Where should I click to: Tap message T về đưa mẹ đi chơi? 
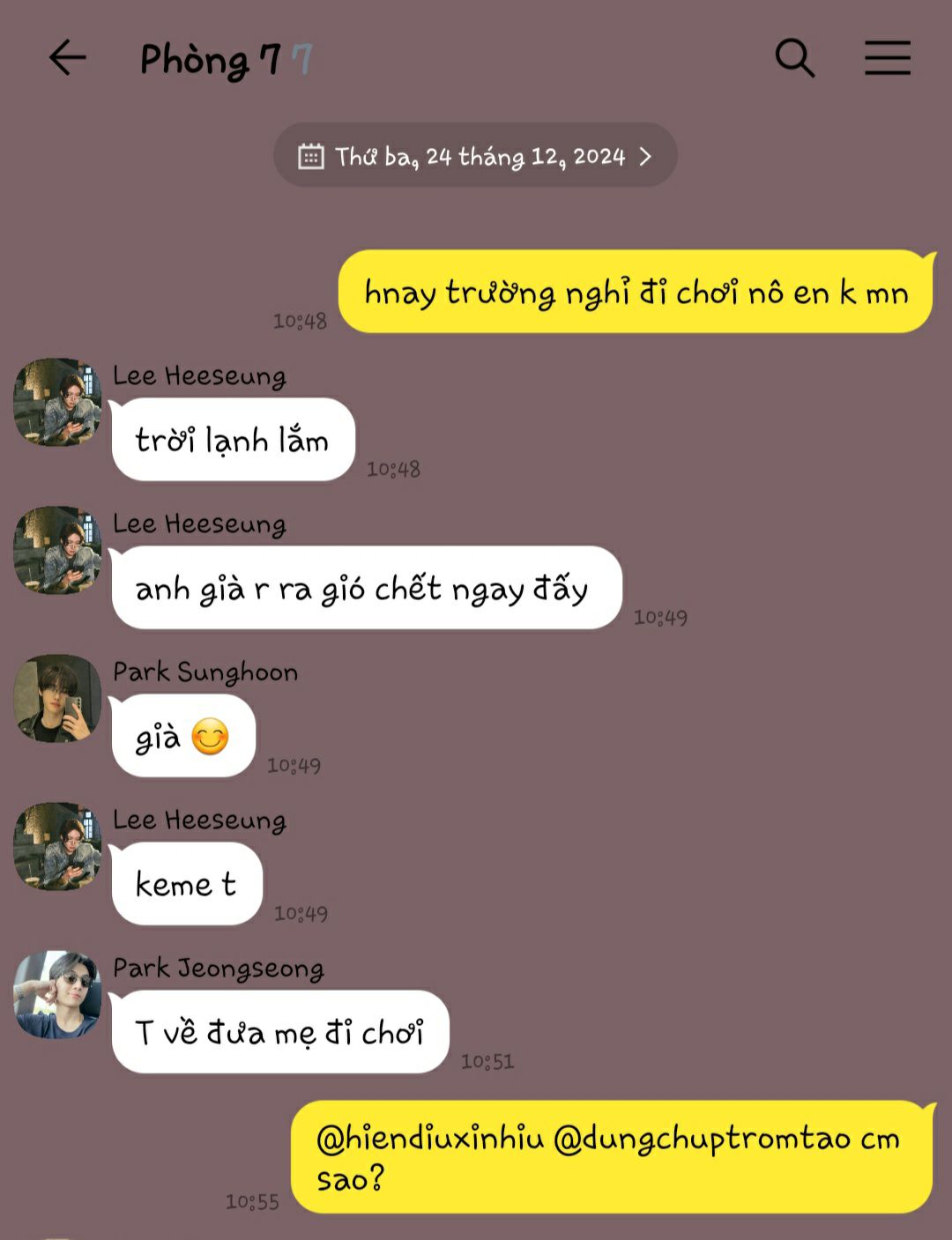click(280, 1032)
